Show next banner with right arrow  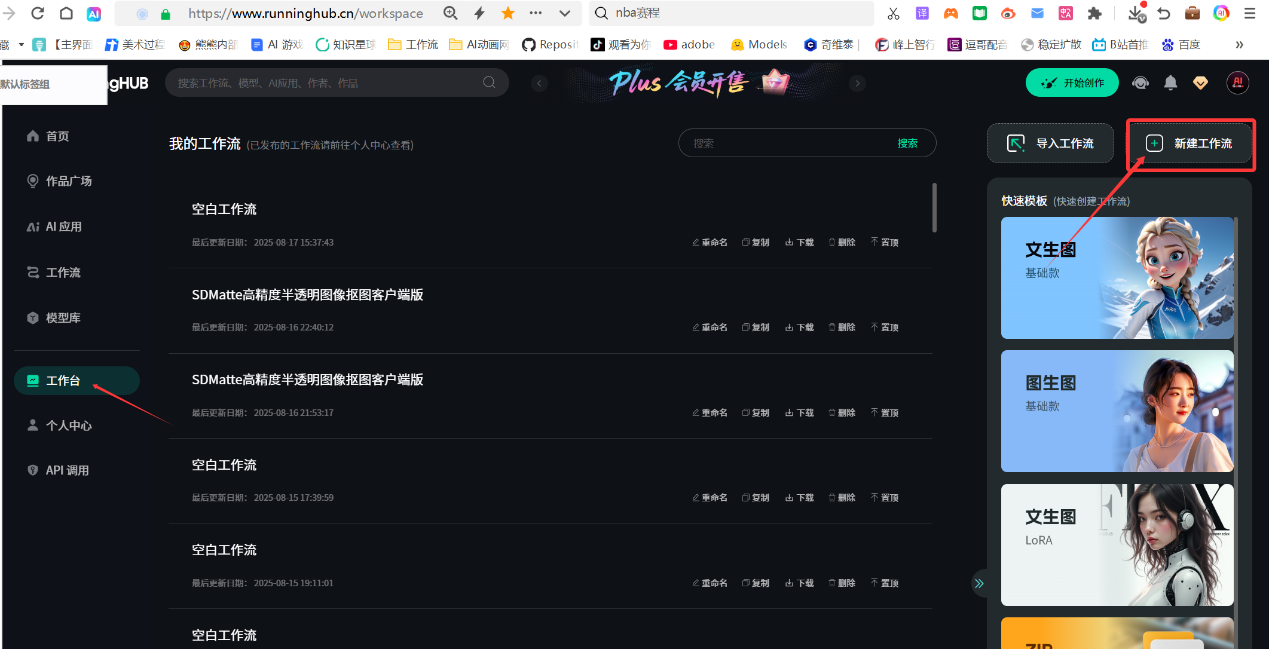pos(857,83)
